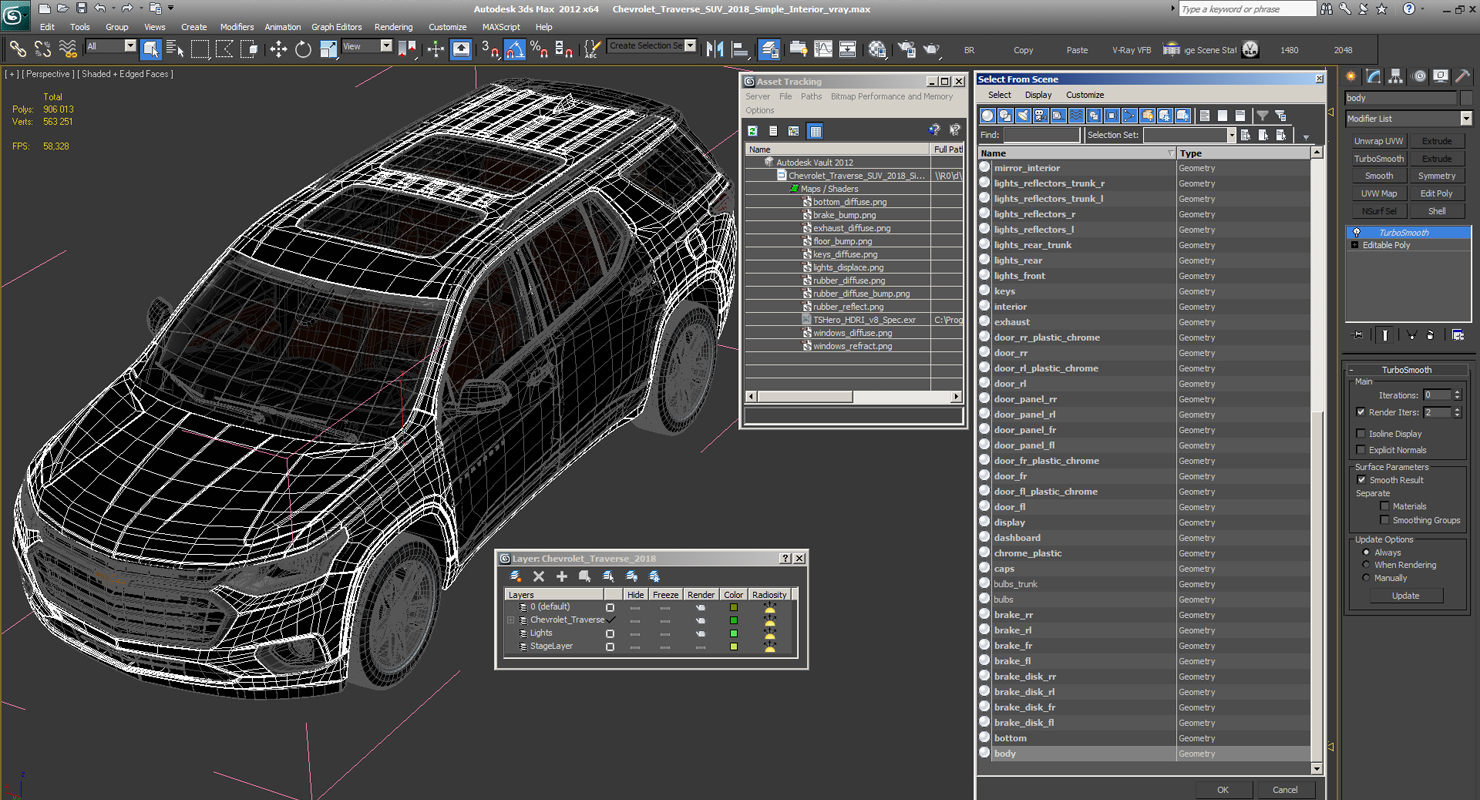Click OK in Select From Scene
1480x800 pixels.
[1222, 790]
